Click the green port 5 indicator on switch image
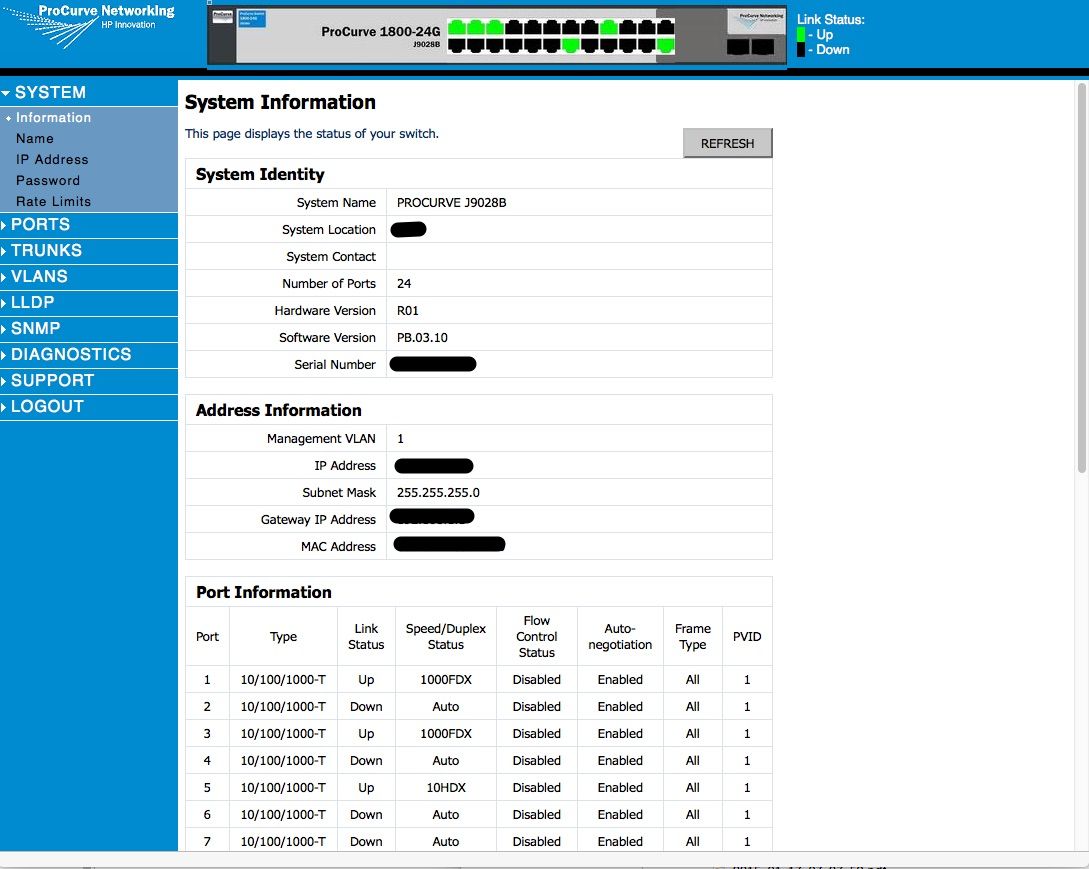 495,27
